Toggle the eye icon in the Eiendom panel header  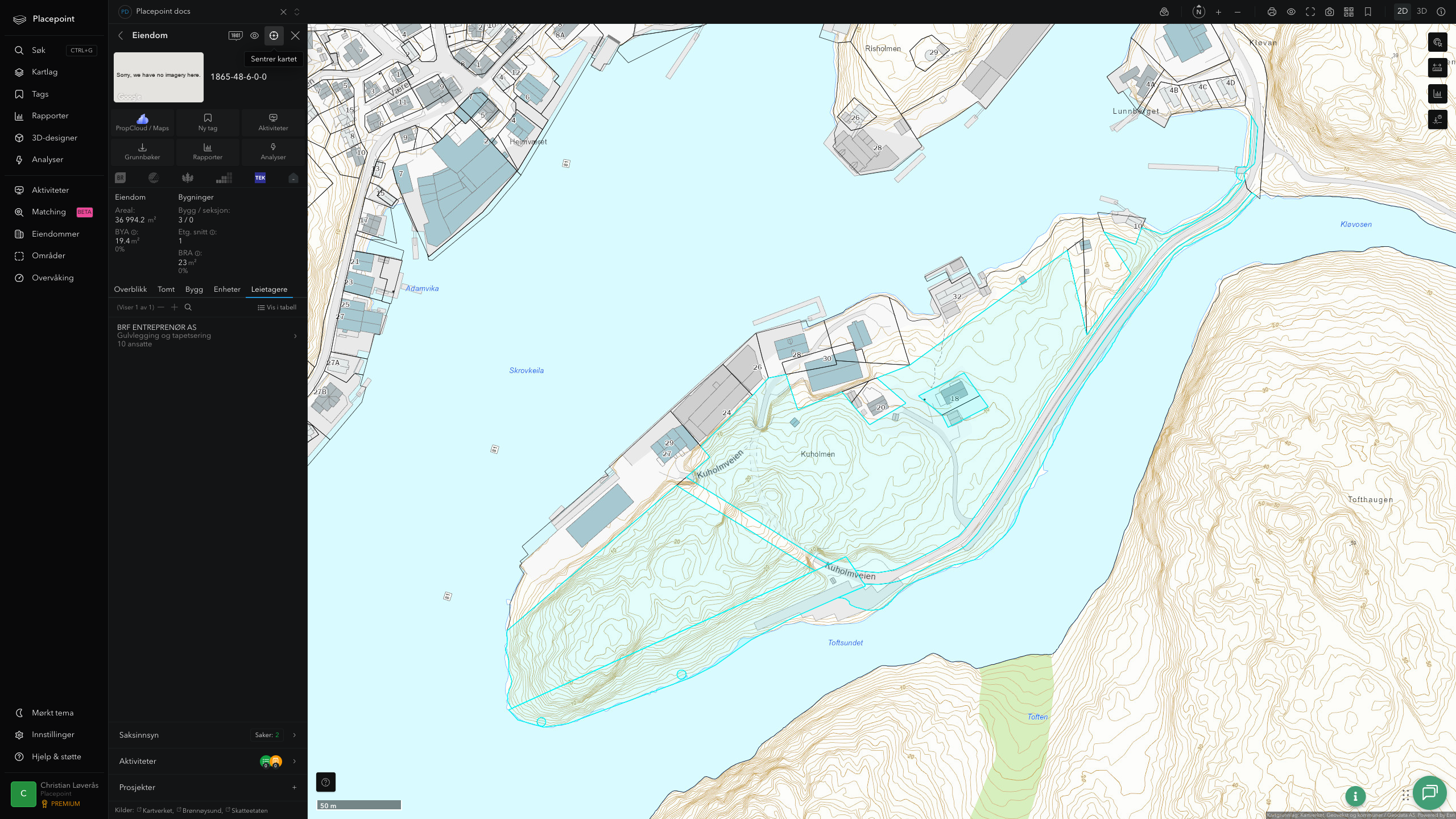pos(255,35)
